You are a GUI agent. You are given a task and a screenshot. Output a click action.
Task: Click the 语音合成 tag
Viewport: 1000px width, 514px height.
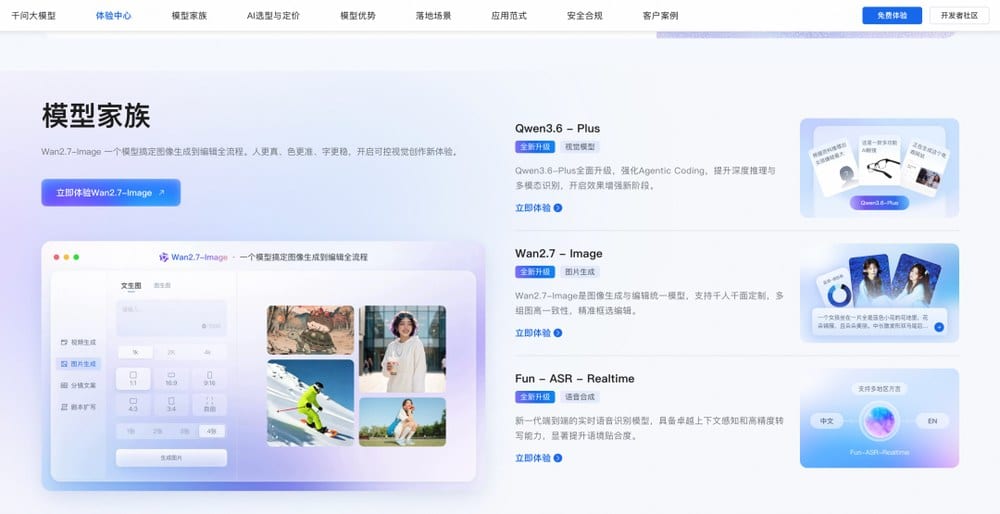(x=580, y=397)
